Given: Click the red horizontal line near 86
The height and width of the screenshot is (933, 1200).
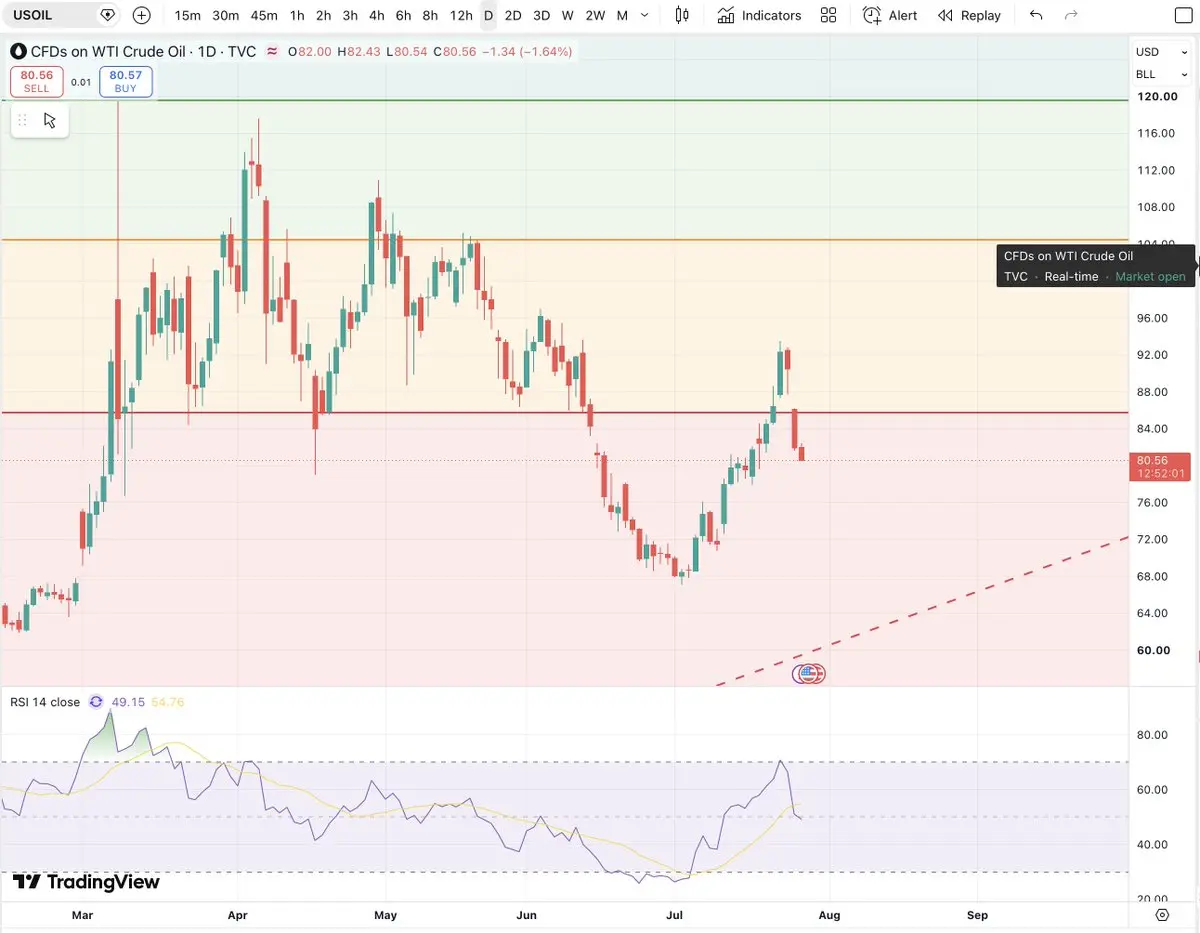Looking at the screenshot, I should point(565,412).
